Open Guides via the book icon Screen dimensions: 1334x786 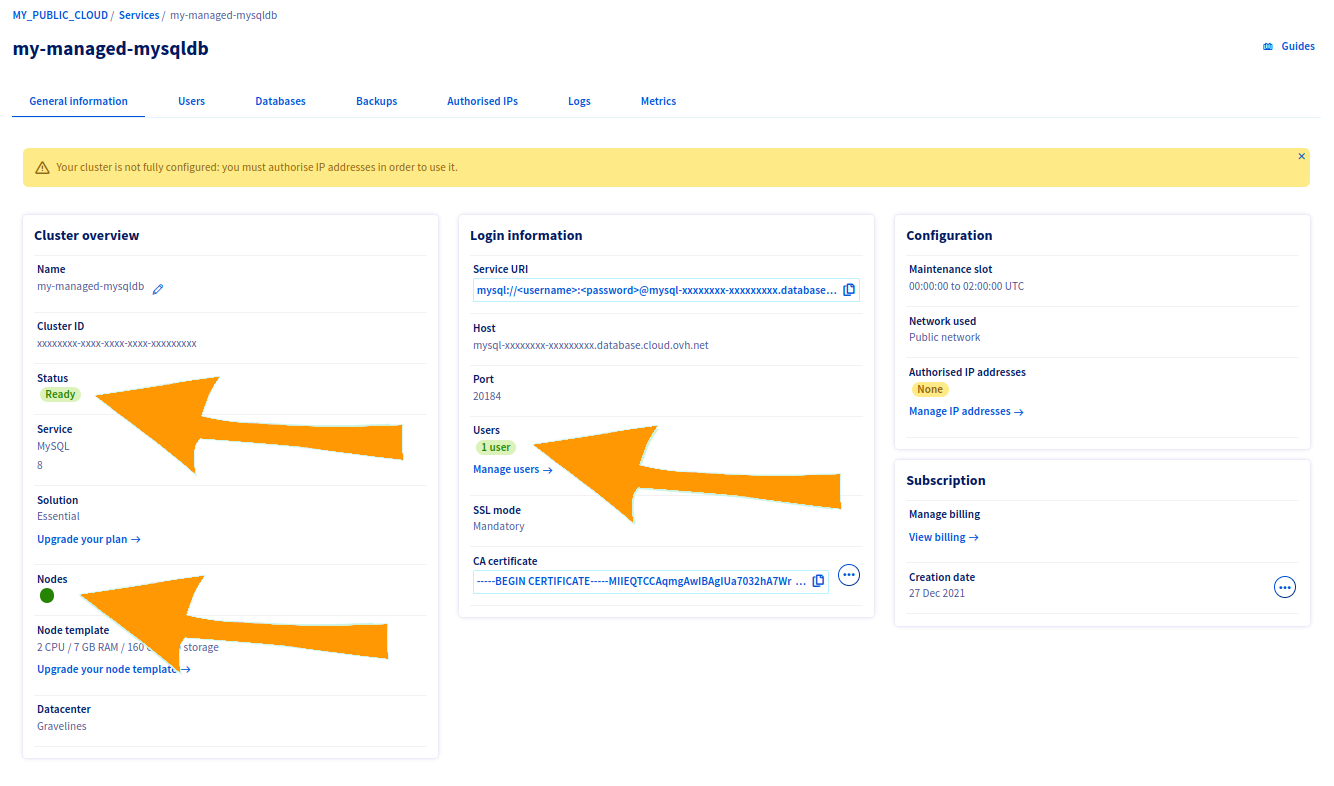point(1288,46)
